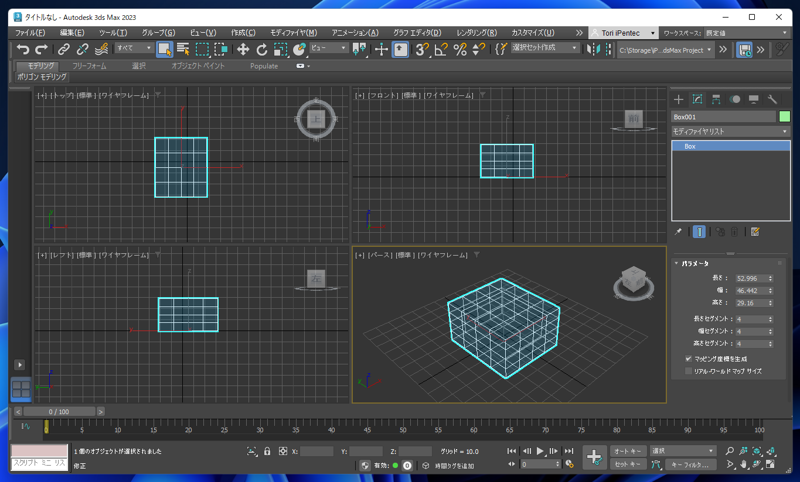Screen dimensions: 800x482
Task: Click the large Set Keys plus button
Action: [594, 458]
